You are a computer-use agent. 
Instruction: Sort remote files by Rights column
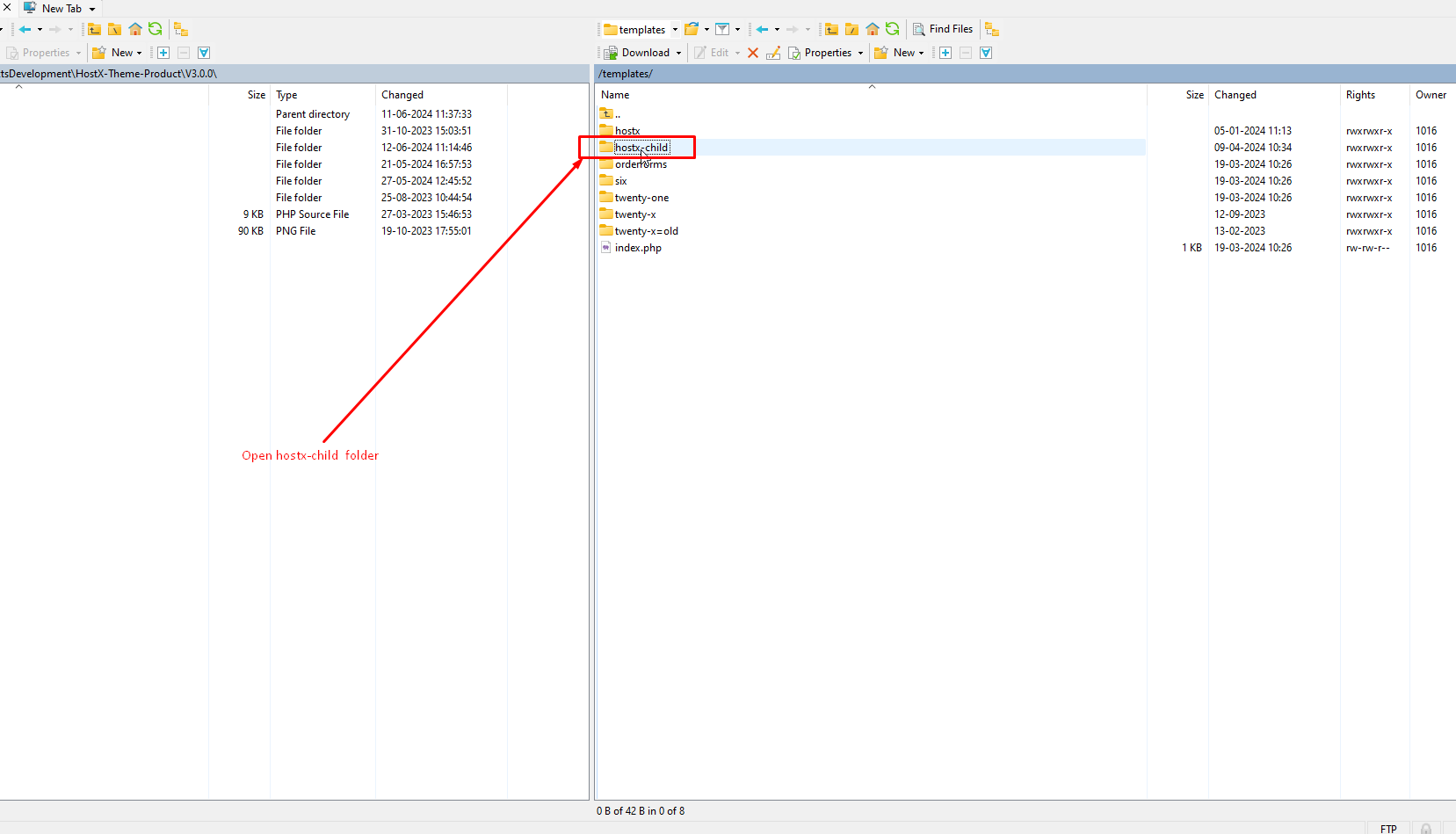1360,95
